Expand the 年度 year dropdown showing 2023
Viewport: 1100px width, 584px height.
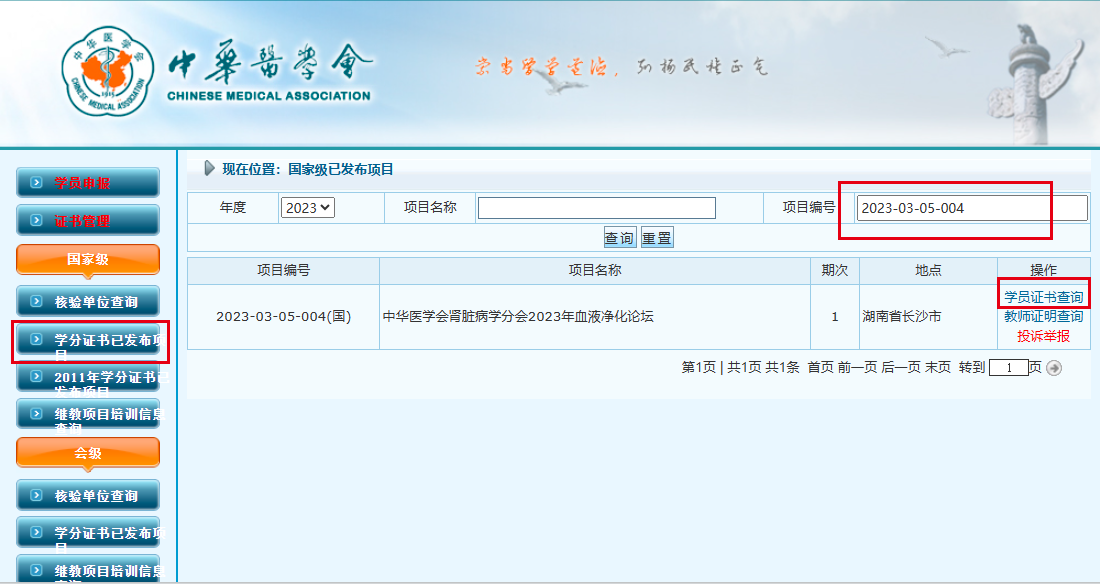(x=307, y=208)
